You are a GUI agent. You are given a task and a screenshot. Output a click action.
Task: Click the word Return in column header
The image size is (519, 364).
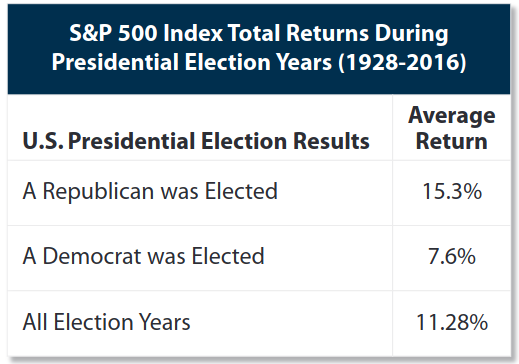[x=452, y=141]
